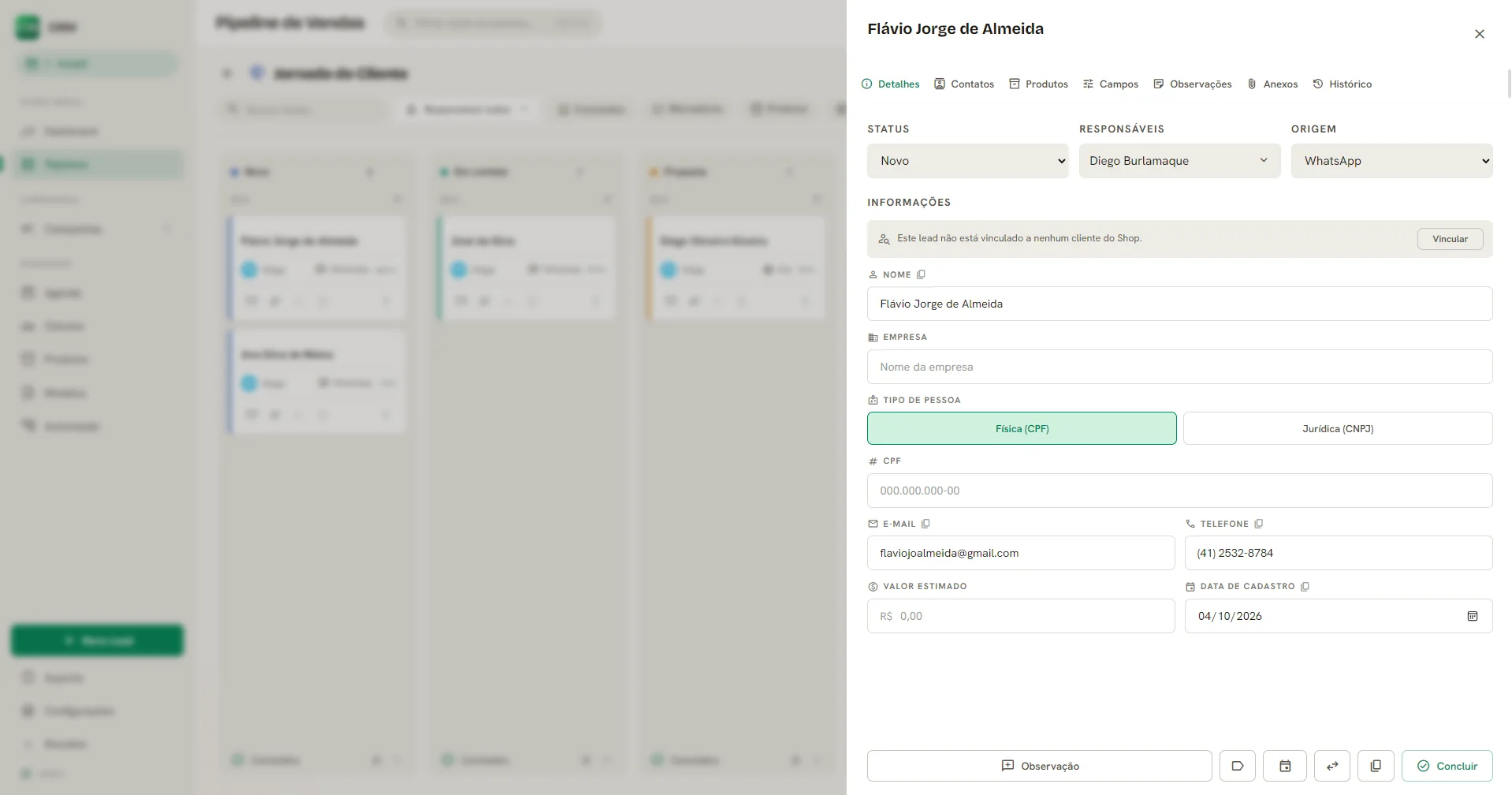Go to the Observações tab
The image size is (1512, 795).
(x=1193, y=84)
